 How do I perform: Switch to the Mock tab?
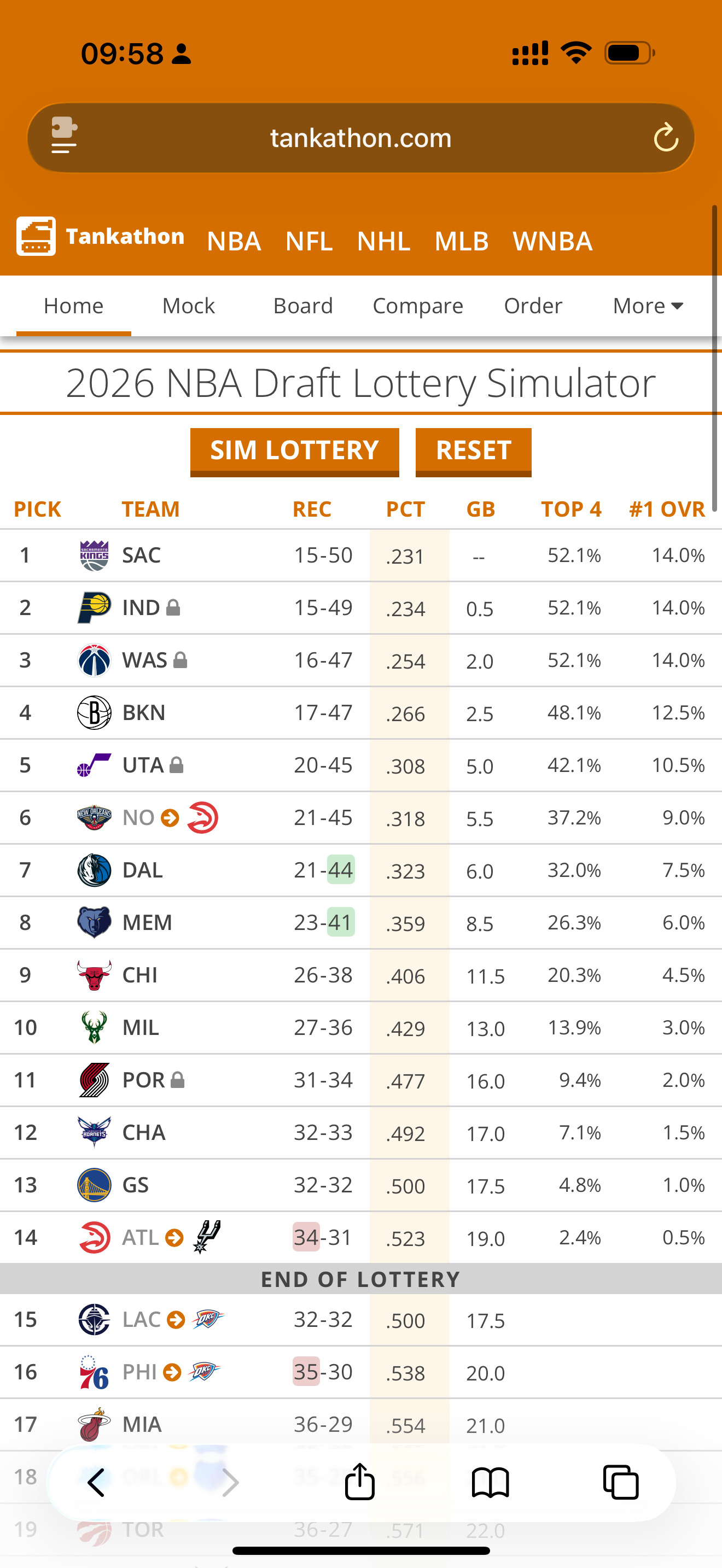pos(188,306)
